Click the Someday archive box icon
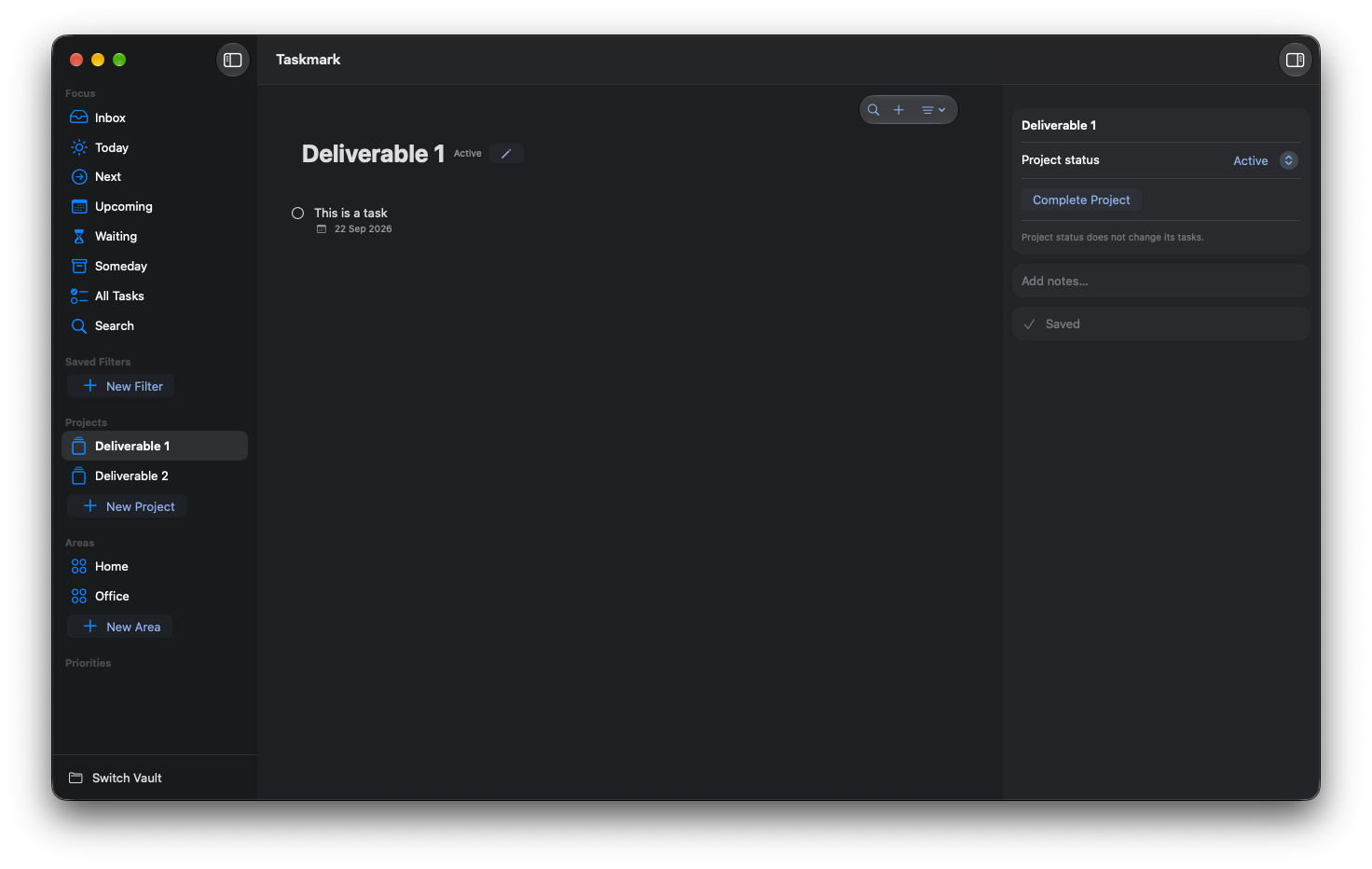Image resolution: width=1372 pixels, height=869 pixels. (x=79, y=267)
